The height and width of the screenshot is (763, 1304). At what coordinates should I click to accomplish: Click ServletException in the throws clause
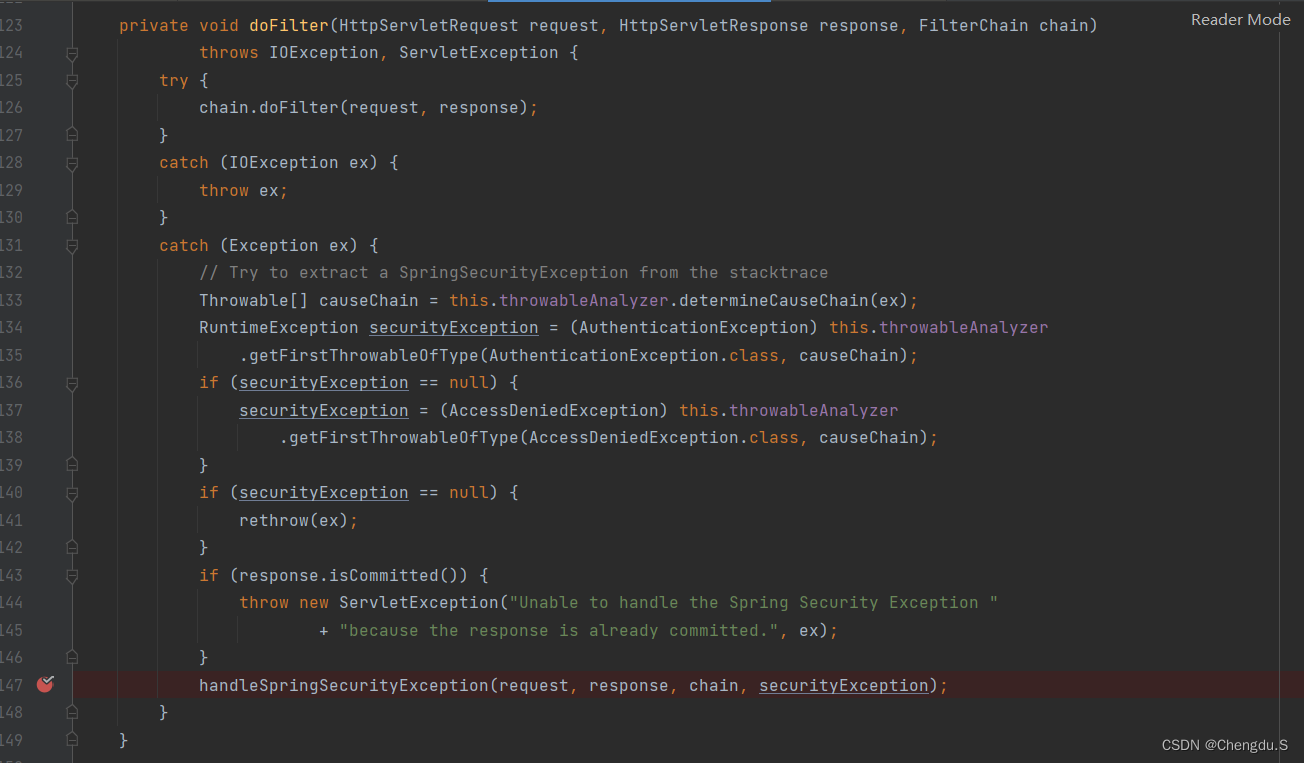pyautogui.click(x=479, y=52)
